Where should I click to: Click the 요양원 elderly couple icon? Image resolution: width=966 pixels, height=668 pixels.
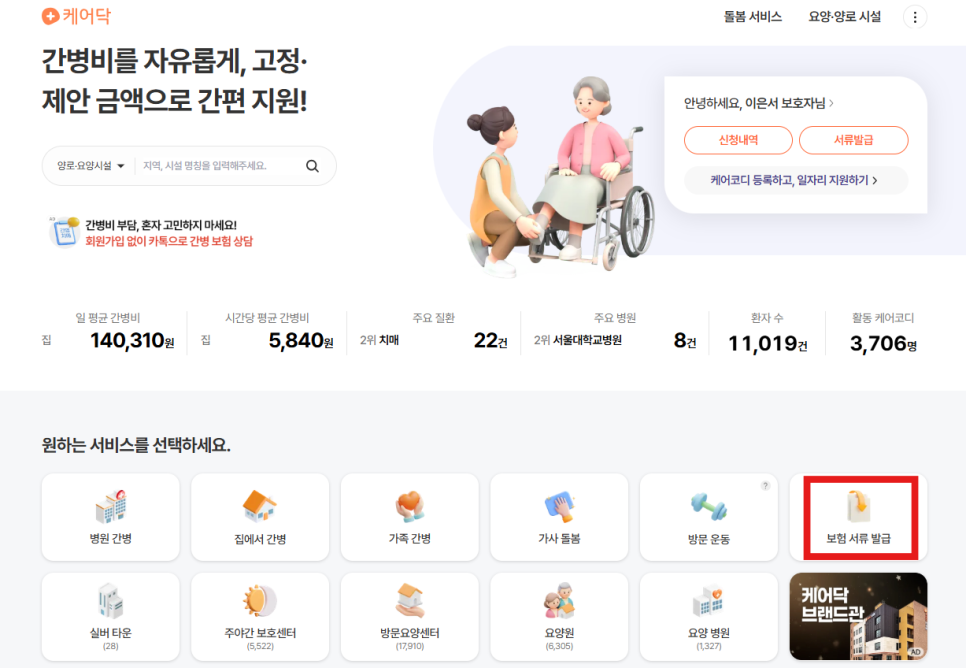(x=559, y=602)
